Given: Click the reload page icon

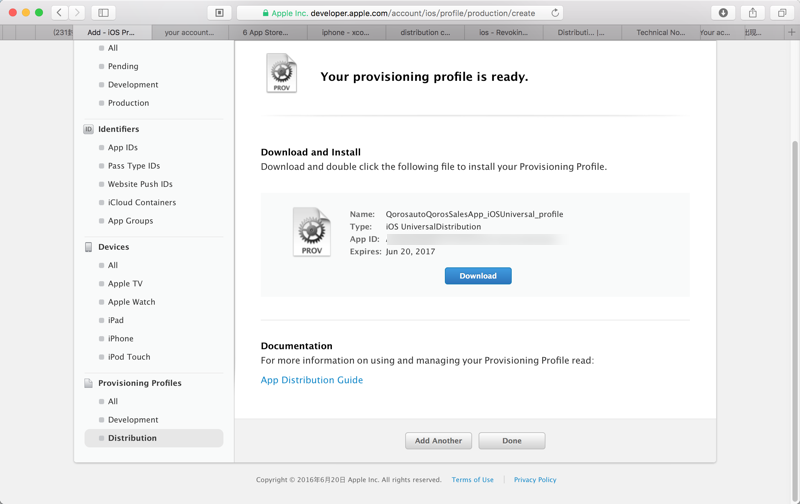Looking at the screenshot, I should pyautogui.click(x=555, y=13).
